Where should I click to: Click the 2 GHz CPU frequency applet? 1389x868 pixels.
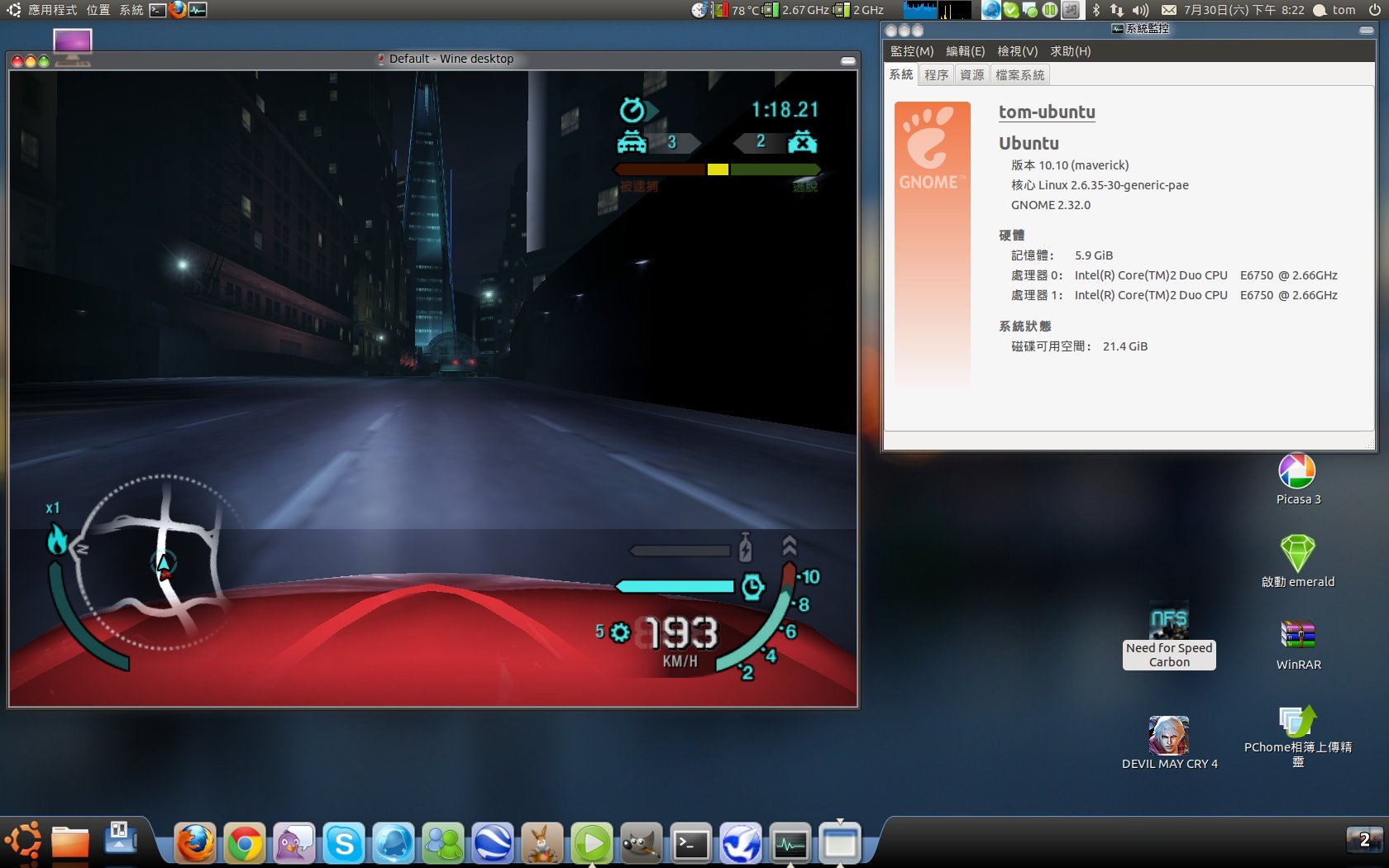pyautogui.click(x=859, y=10)
